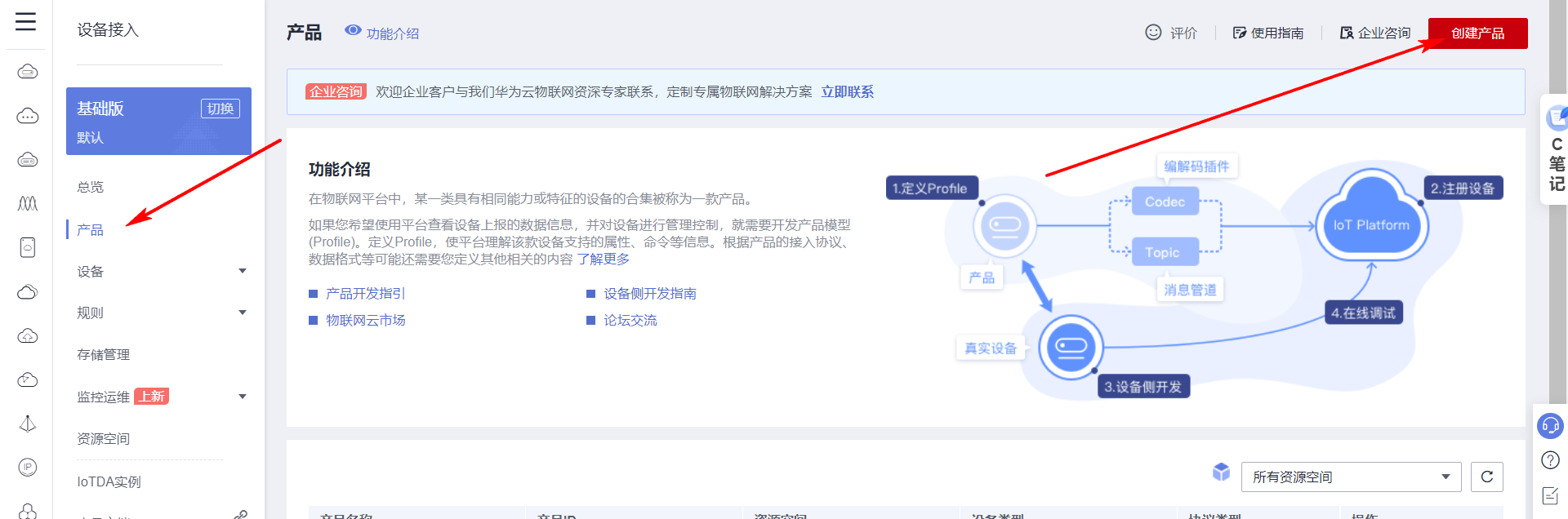Open 总览 in the sidebar
Viewport: 1568px width, 519px height.
[90, 187]
